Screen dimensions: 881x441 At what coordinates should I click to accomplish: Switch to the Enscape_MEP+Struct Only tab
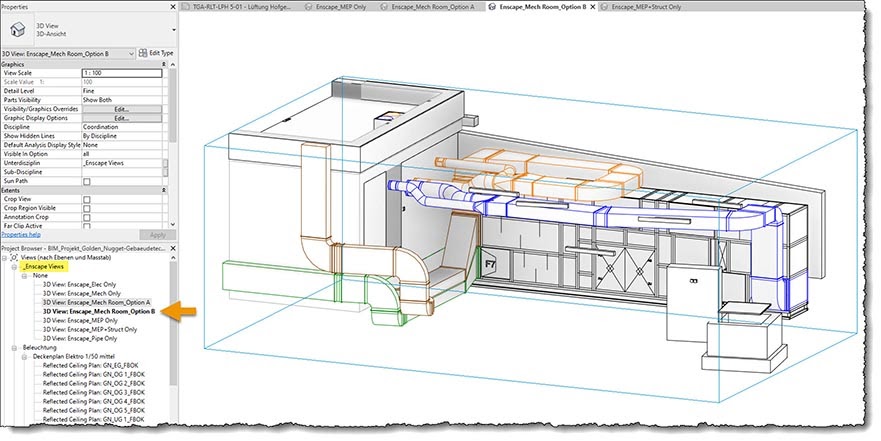[645, 6]
